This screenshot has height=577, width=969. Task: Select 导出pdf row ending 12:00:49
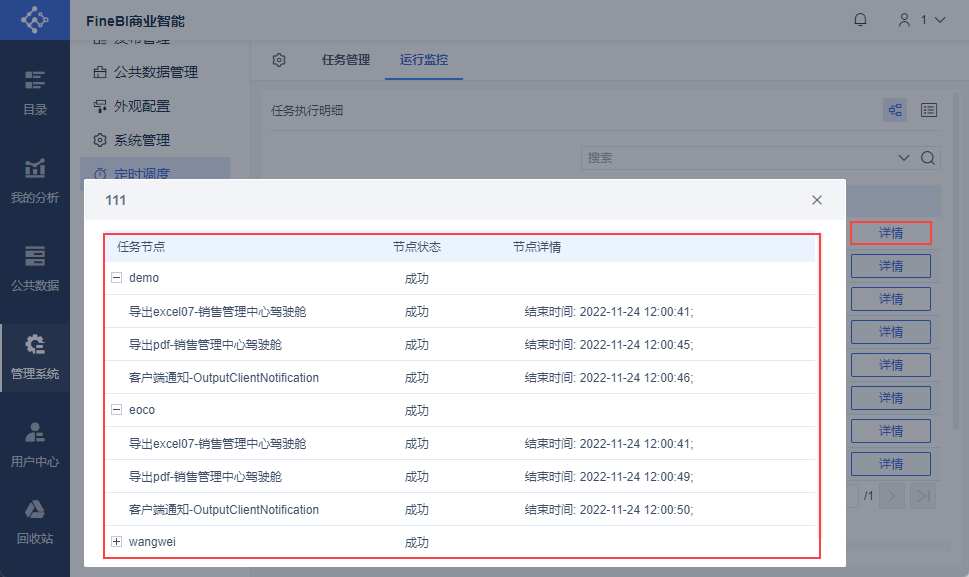(460, 476)
